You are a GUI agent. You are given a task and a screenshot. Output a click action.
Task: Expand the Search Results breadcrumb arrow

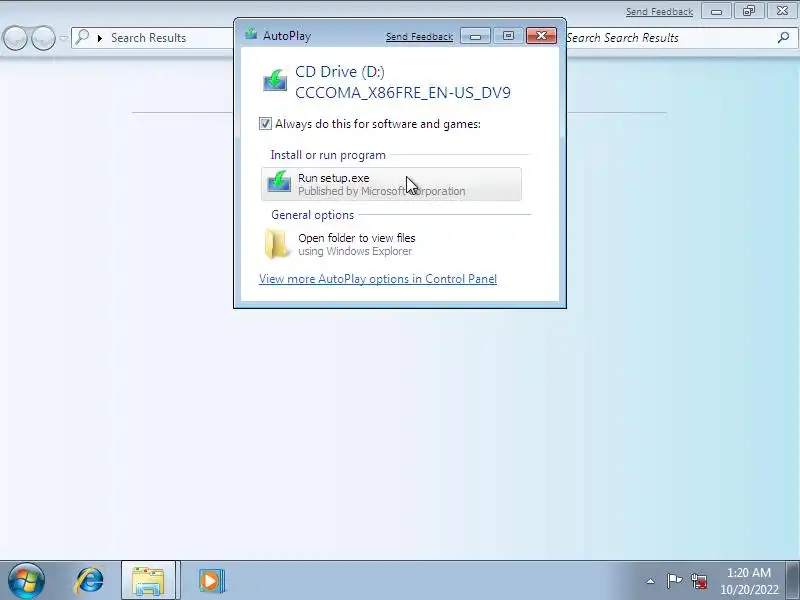click(x=99, y=38)
